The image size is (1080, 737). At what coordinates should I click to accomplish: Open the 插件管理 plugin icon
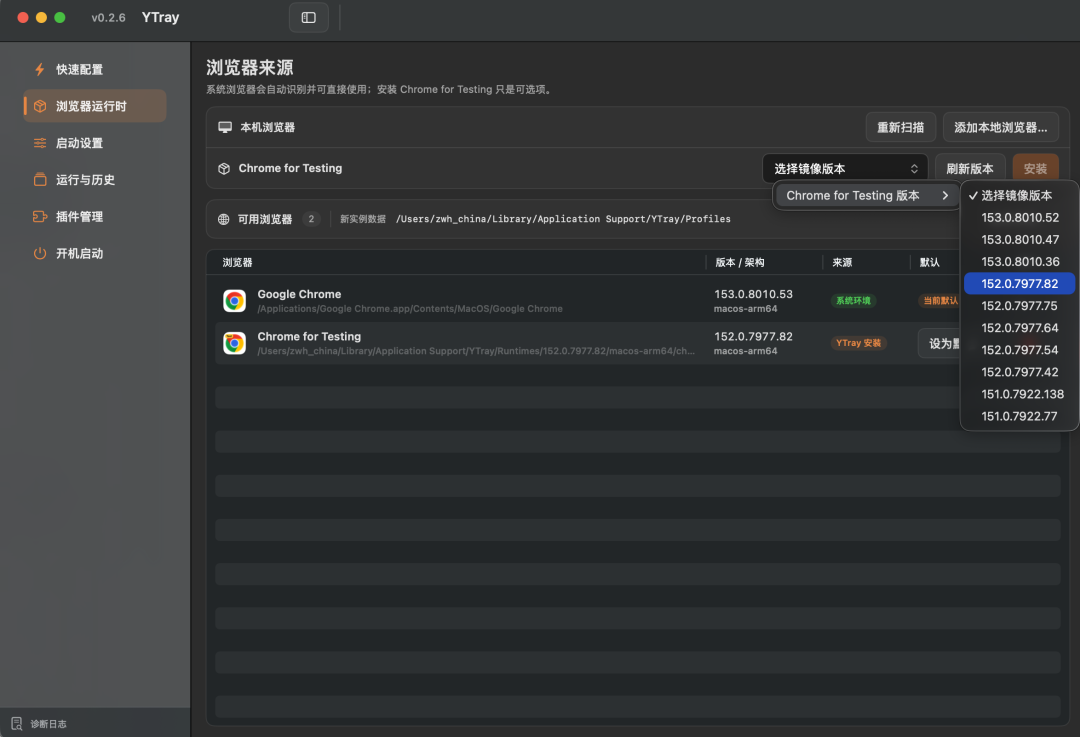40,216
